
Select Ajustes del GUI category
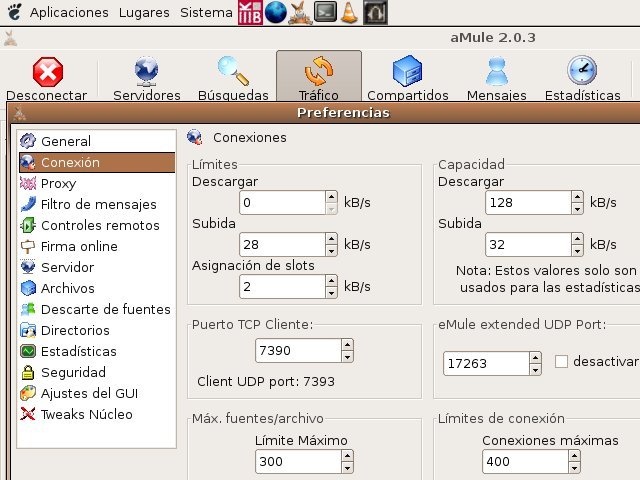click(x=97, y=393)
